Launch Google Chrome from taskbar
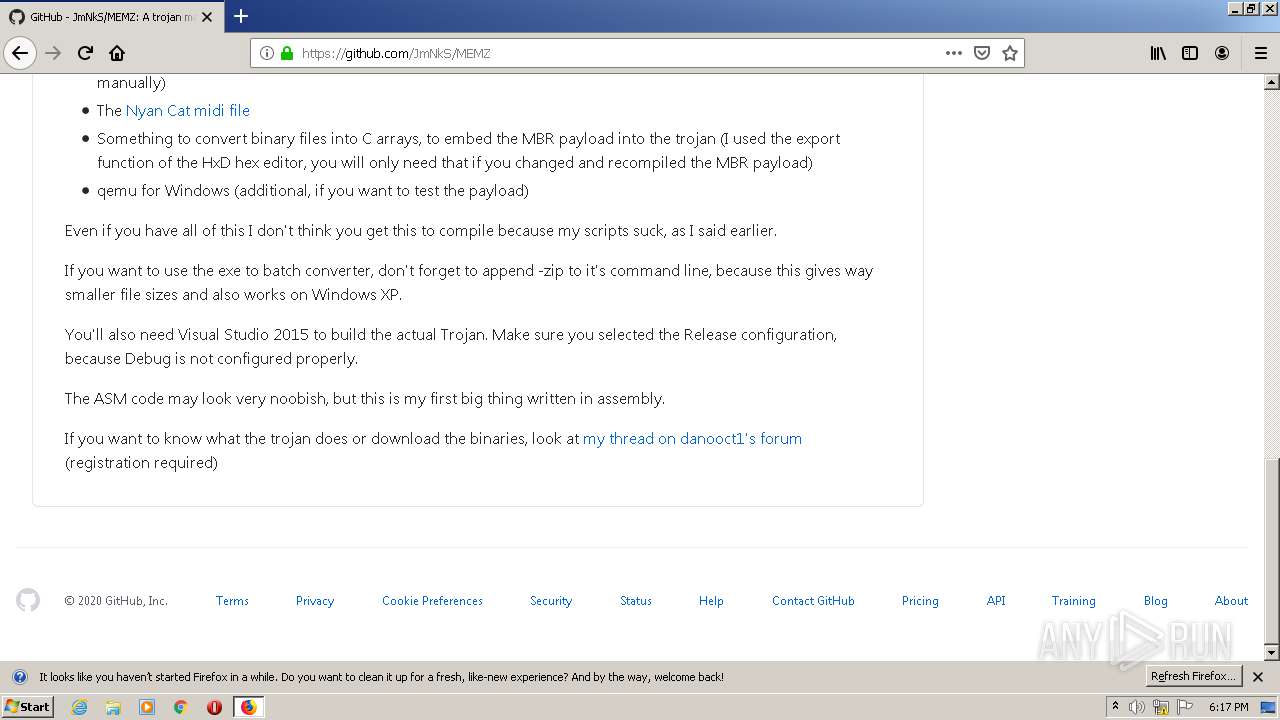 [181, 707]
